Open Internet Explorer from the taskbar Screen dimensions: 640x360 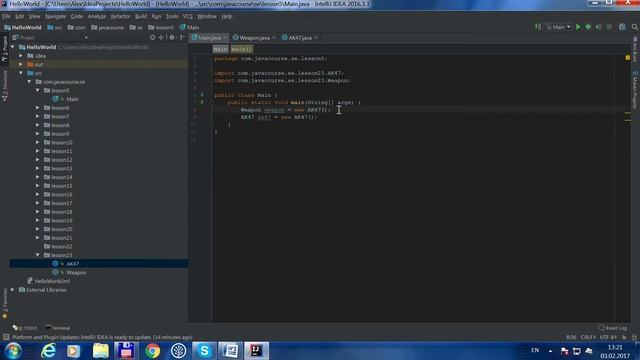(49, 351)
